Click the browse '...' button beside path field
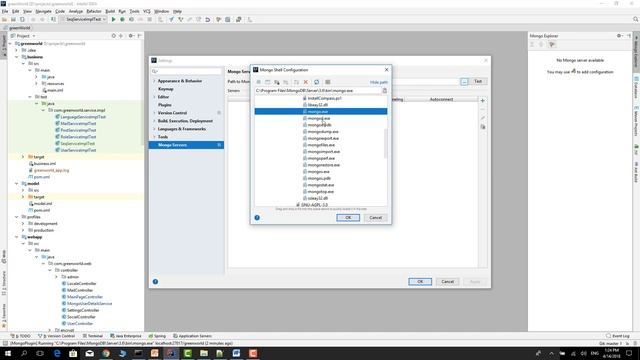Image resolution: width=640 pixels, height=360 pixels. tap(464, 82)
